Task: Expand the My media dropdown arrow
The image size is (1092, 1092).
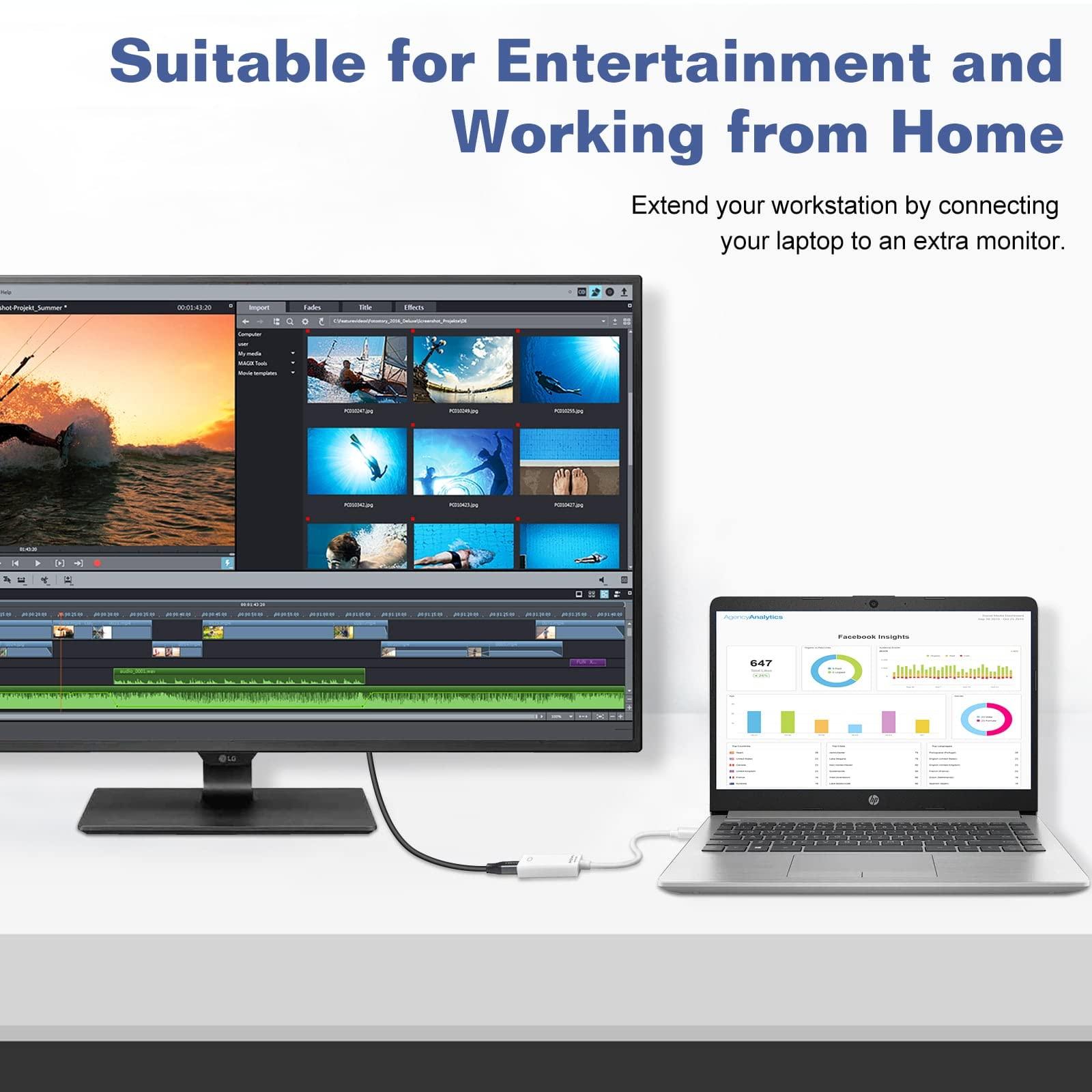Action: click(293, 354)
